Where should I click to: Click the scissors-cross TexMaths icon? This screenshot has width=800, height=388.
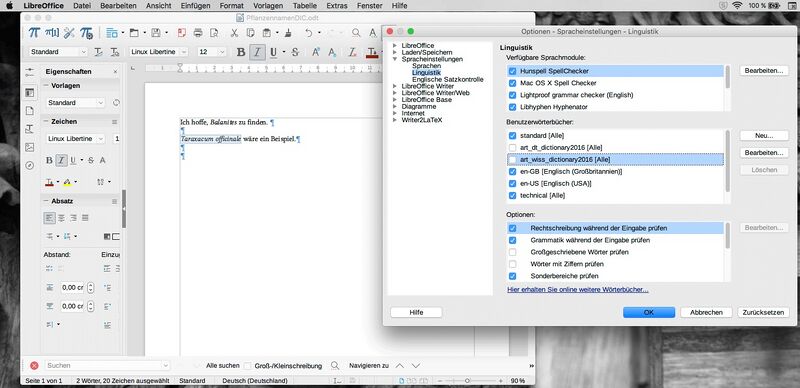pyautogui.click(x=69, y=33)
